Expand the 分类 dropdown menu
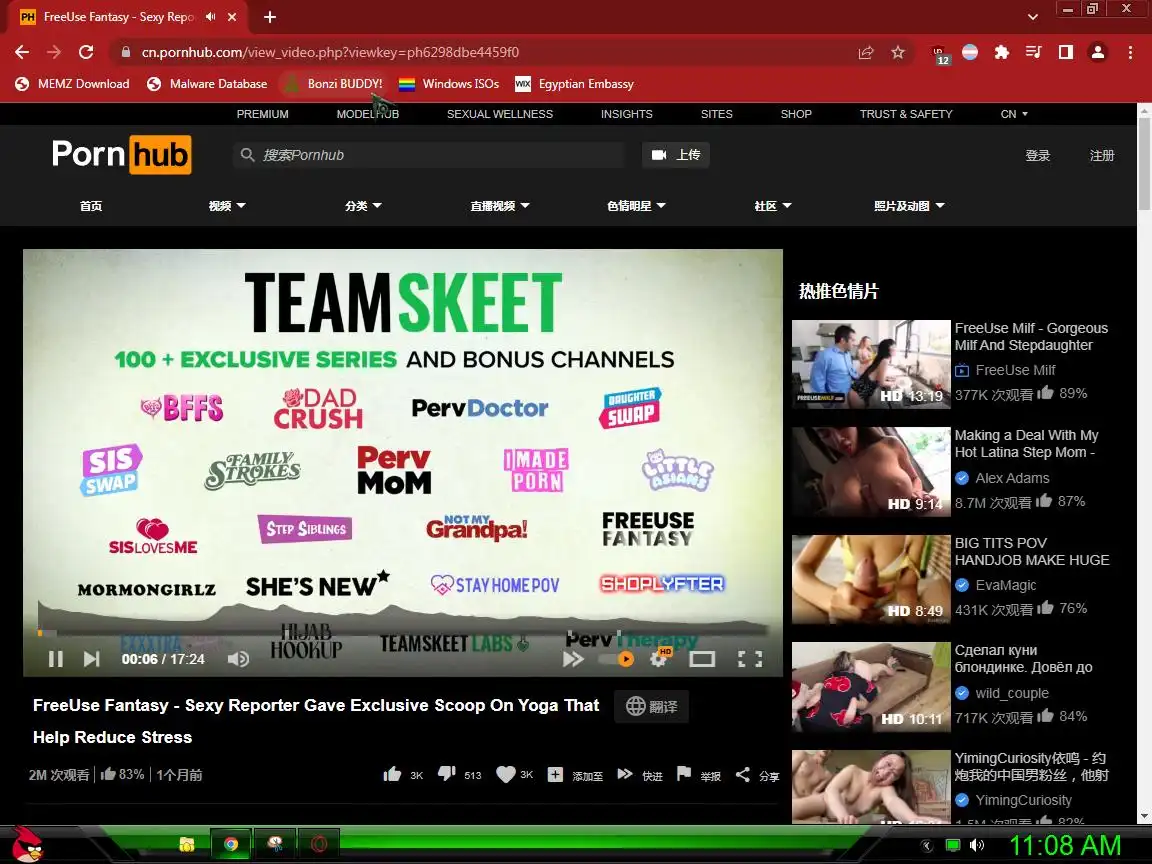Image resolution: width=1152 pixels, height=864 pixels. coord(363,206)
